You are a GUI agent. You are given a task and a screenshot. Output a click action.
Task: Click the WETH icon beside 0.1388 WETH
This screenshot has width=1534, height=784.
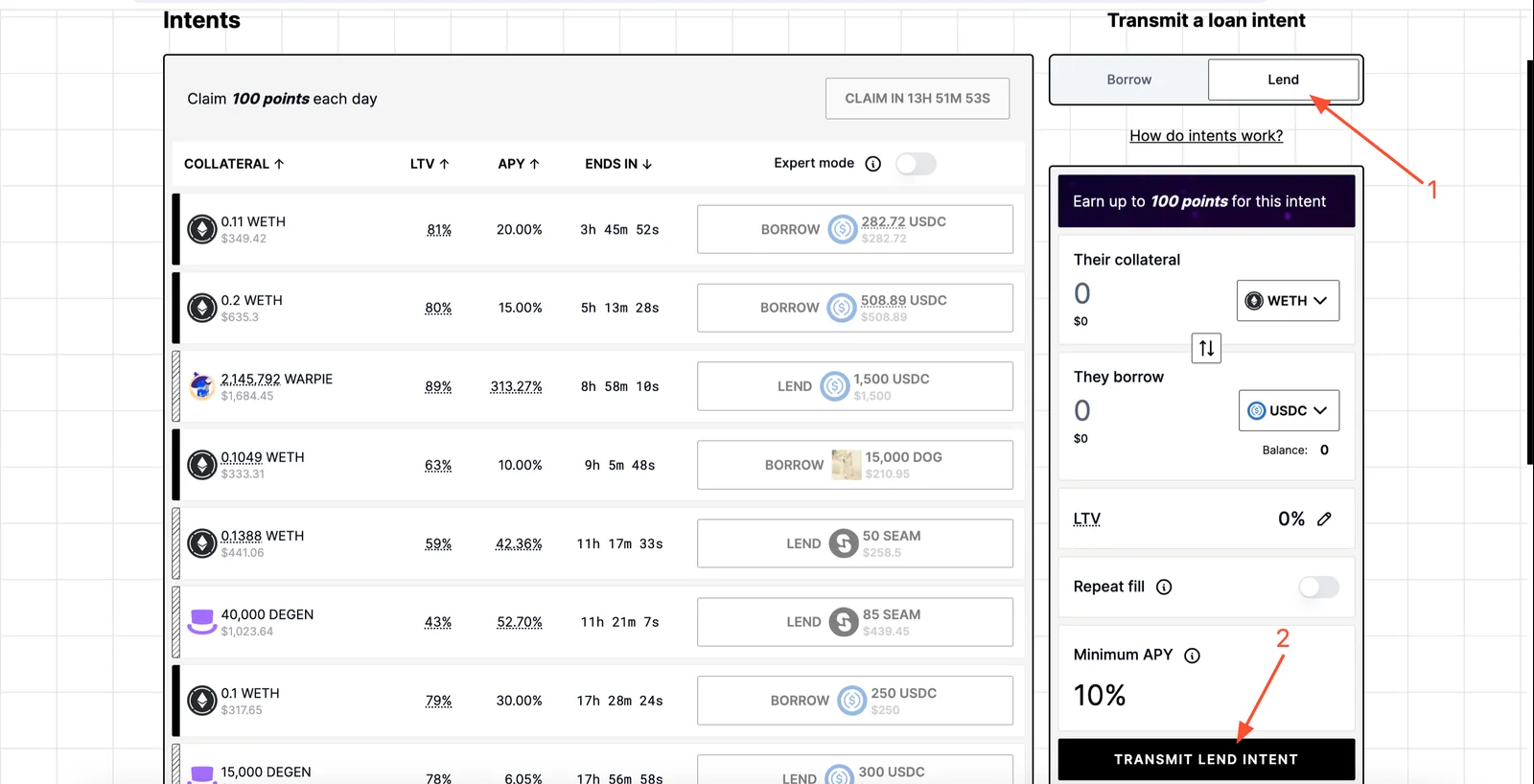201,543
